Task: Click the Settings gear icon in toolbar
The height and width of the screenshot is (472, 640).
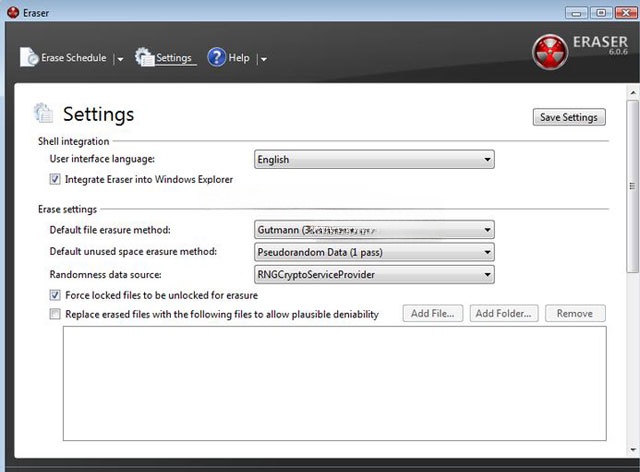Action: [144, 57]
